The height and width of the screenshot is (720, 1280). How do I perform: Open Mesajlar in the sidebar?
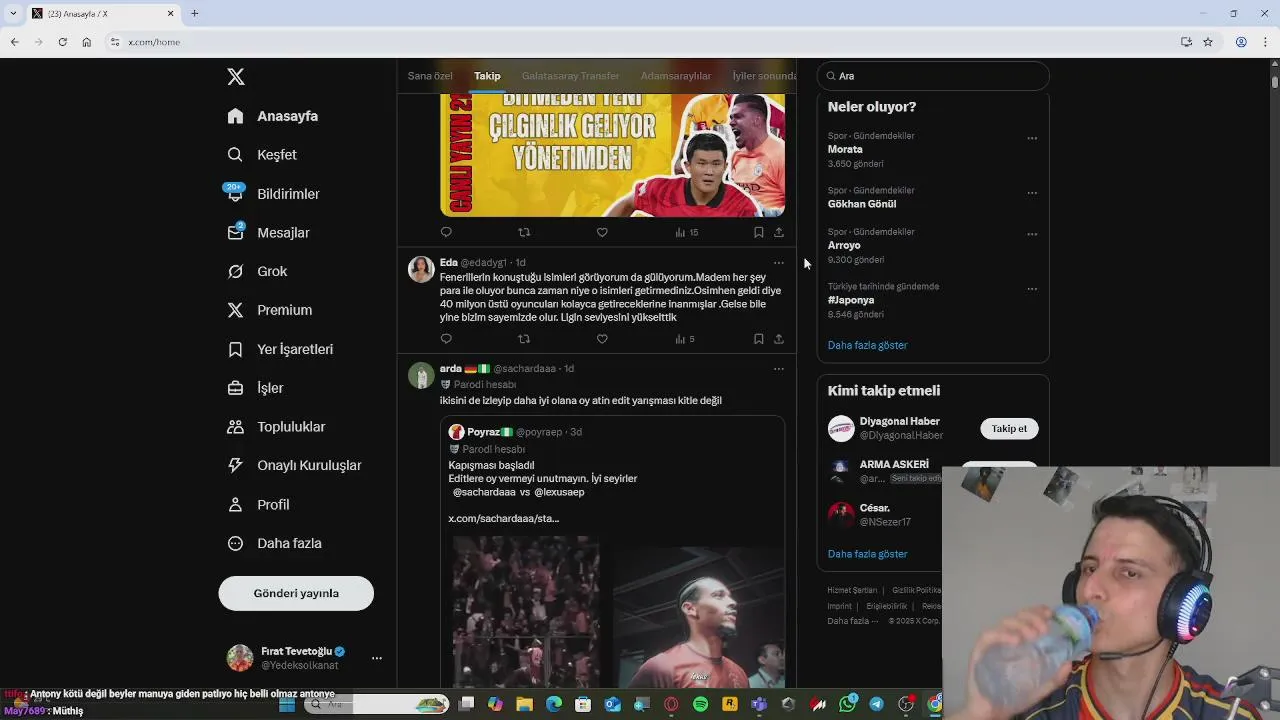point(268,233)
